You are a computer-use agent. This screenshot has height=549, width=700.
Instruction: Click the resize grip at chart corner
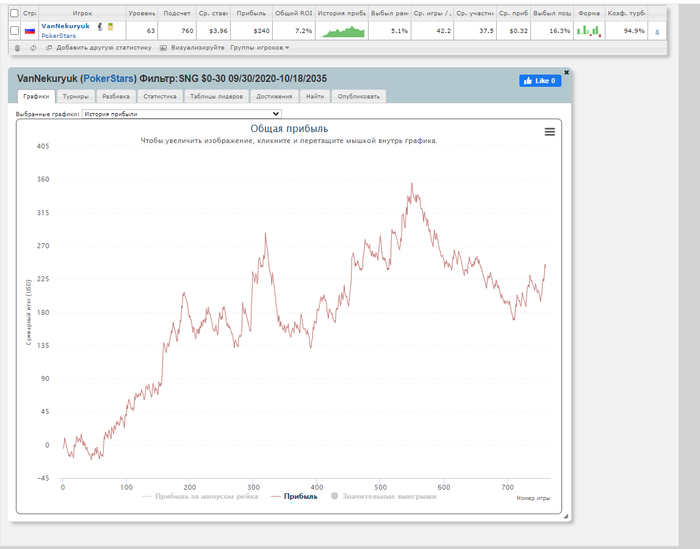pos(566,516)
